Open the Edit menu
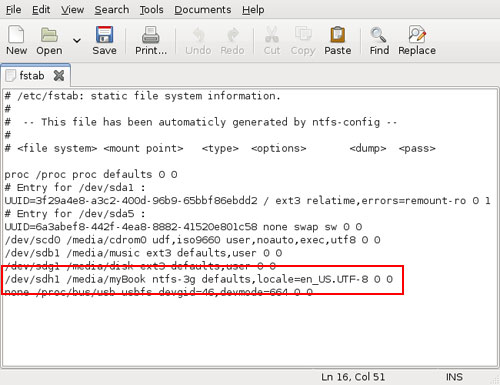Screen dimensions: 500x385 [x=41, y=10]
